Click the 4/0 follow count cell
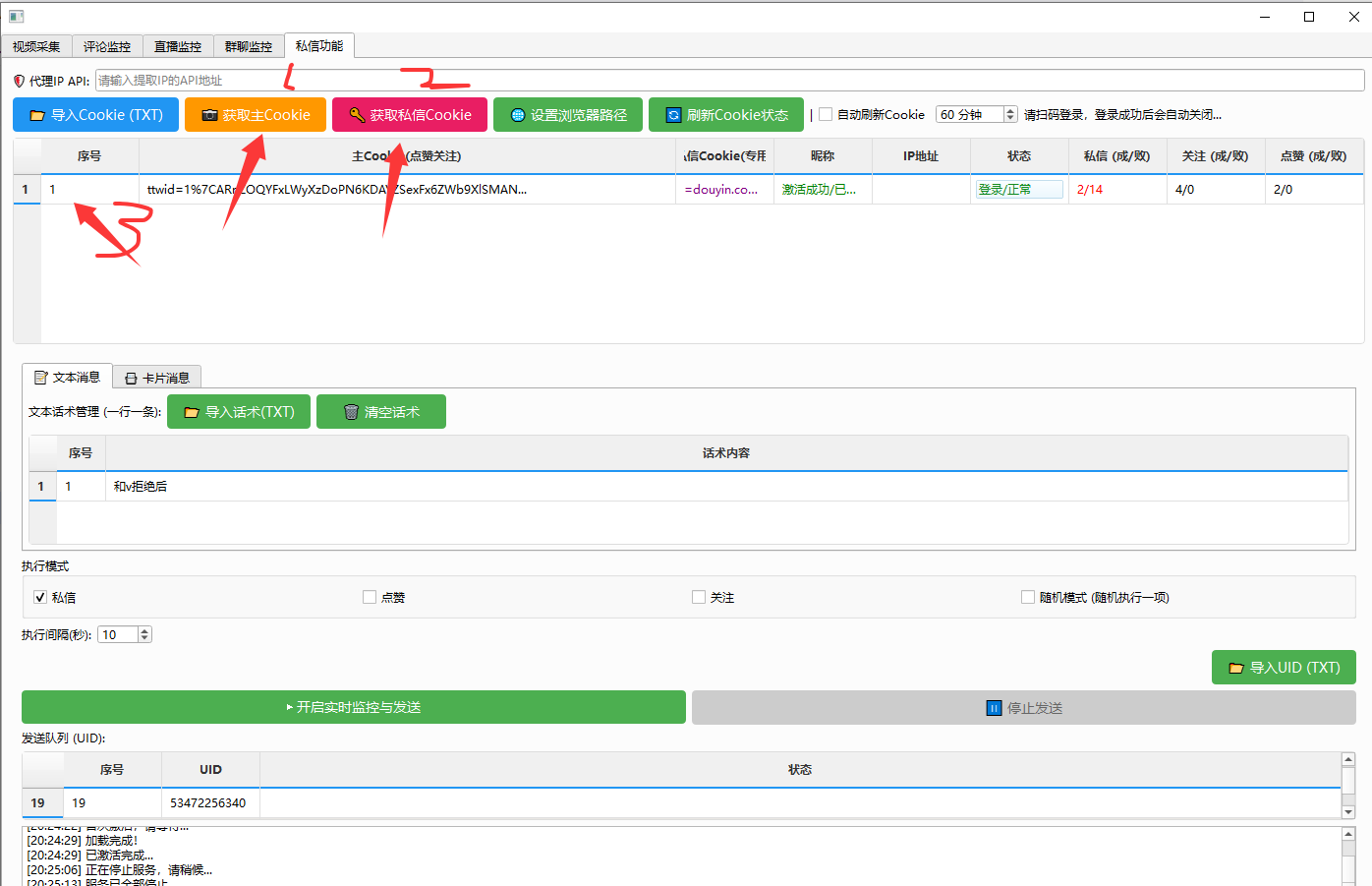Screen dimensions: 1372x886 (1216, 190)
